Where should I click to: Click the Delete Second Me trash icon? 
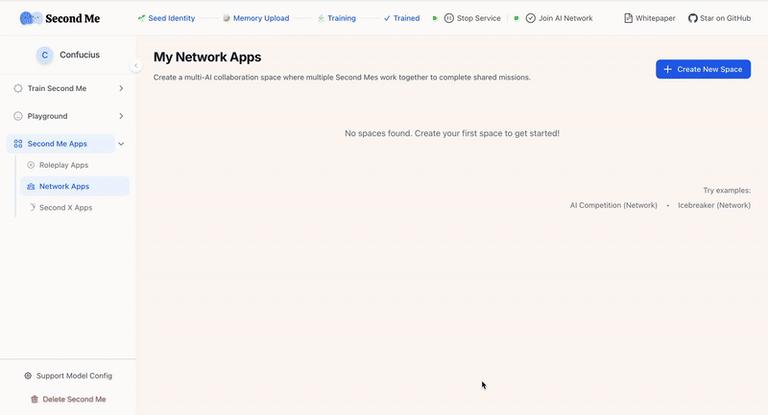[34, 399]
